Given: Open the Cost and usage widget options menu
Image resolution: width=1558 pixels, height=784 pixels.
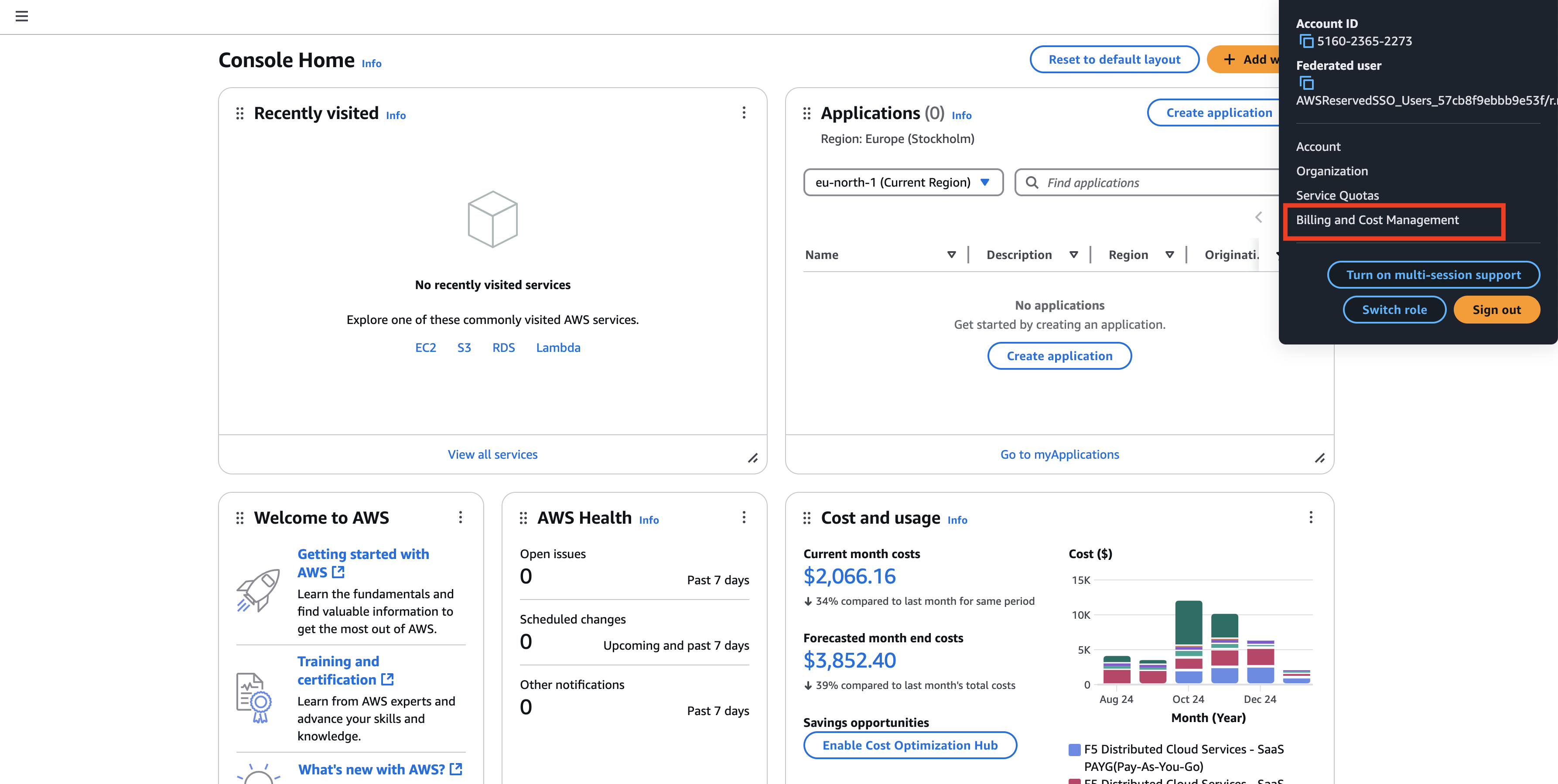Looking at the screenshot, I should [x=1311, y=518].
